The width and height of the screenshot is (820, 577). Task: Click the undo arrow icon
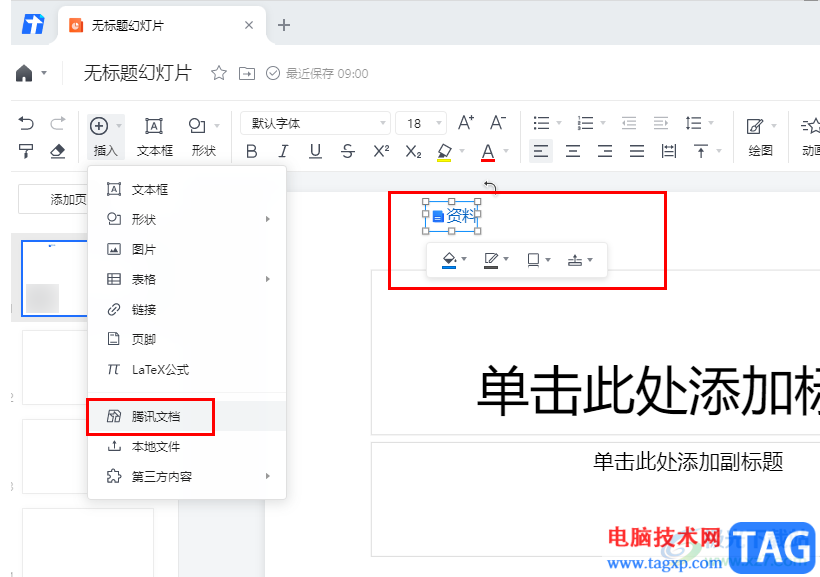(26, 124)
